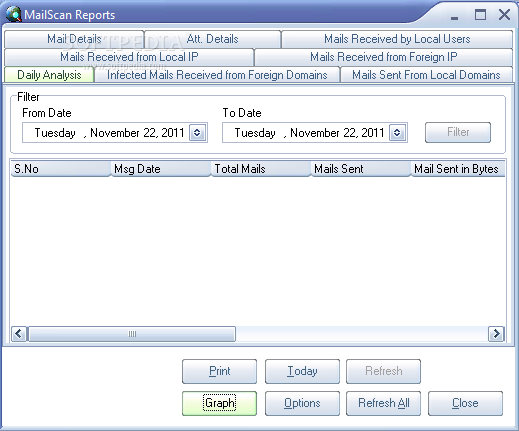
Task: Open Mails Received by Local Users tab
Action: tap(397, 39)
